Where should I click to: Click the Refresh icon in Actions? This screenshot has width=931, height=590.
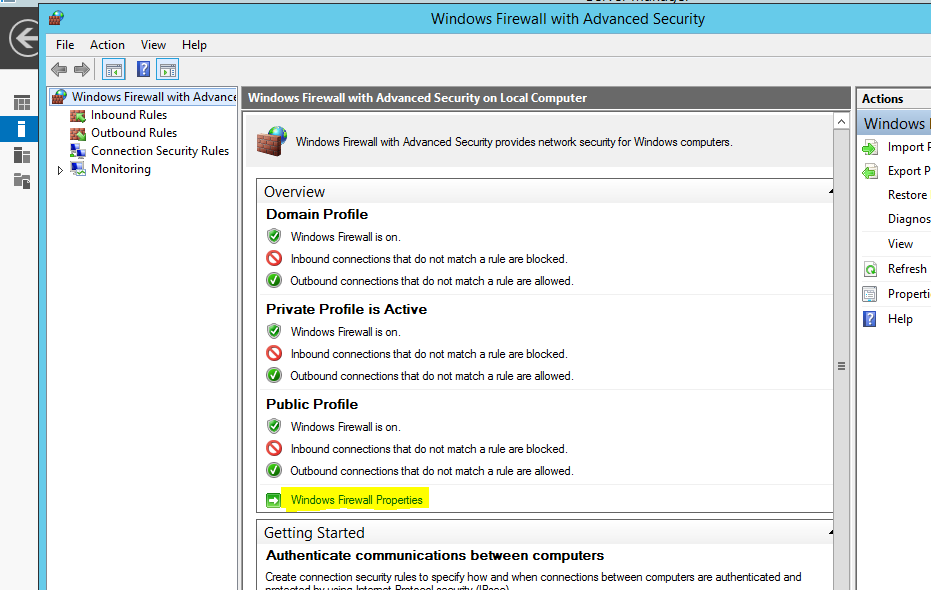[870, 269]
